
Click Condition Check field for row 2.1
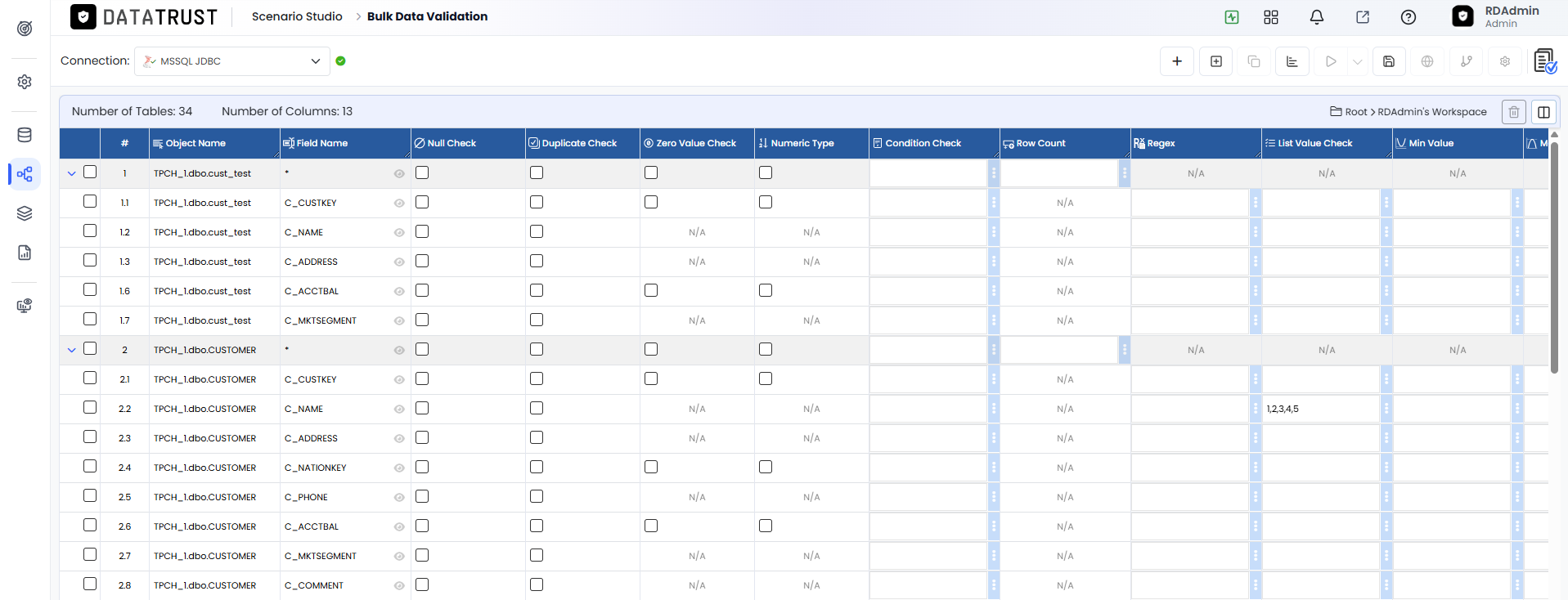click(x=928, y=379)
